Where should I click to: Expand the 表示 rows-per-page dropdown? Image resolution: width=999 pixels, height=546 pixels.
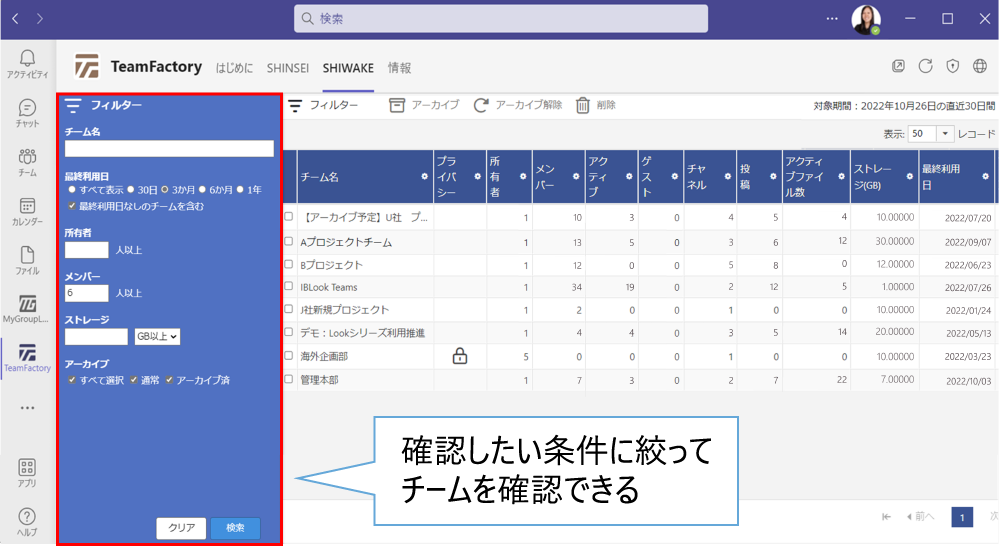click(x=945, y=133)
